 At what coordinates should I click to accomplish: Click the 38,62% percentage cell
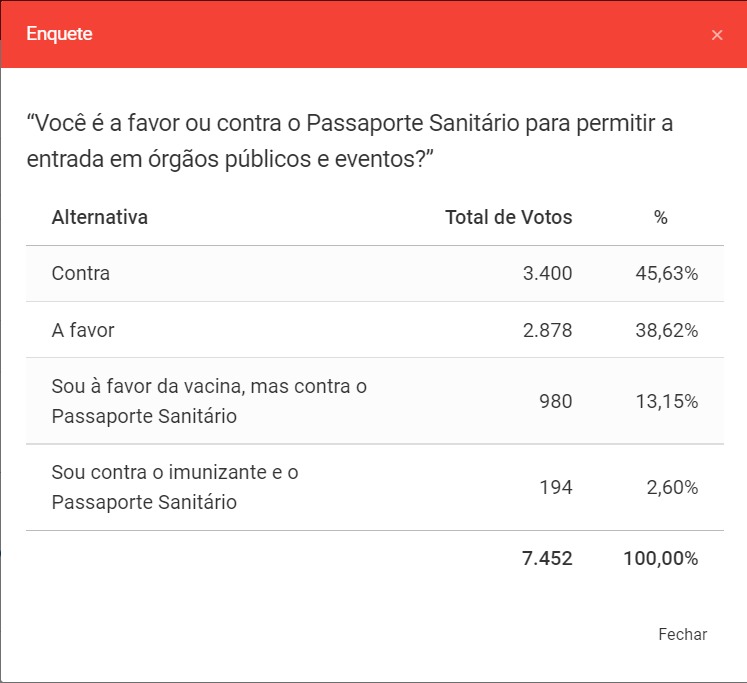tap(665, 329)
